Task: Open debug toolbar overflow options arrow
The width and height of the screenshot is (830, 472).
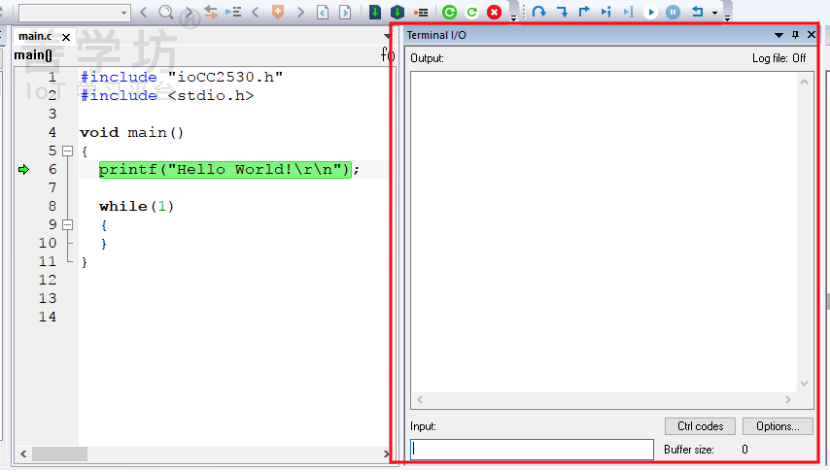Action: [727, 18]
